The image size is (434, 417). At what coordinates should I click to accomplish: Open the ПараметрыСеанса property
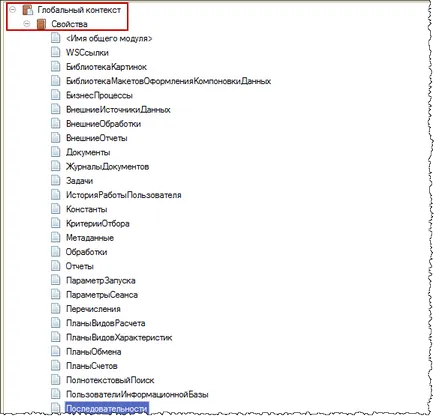click(102, 295)
